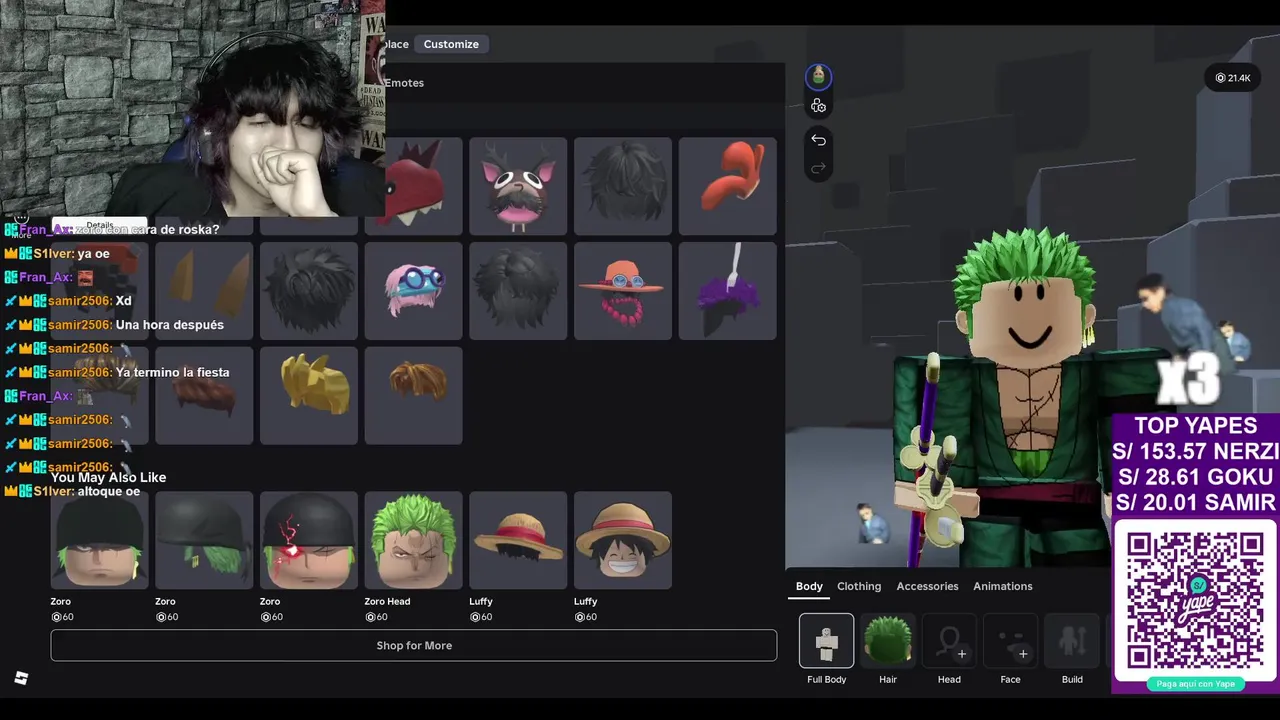The image size is (1280, 720).
Task: Undo last avatar change
Action: [x=818, y=140]
